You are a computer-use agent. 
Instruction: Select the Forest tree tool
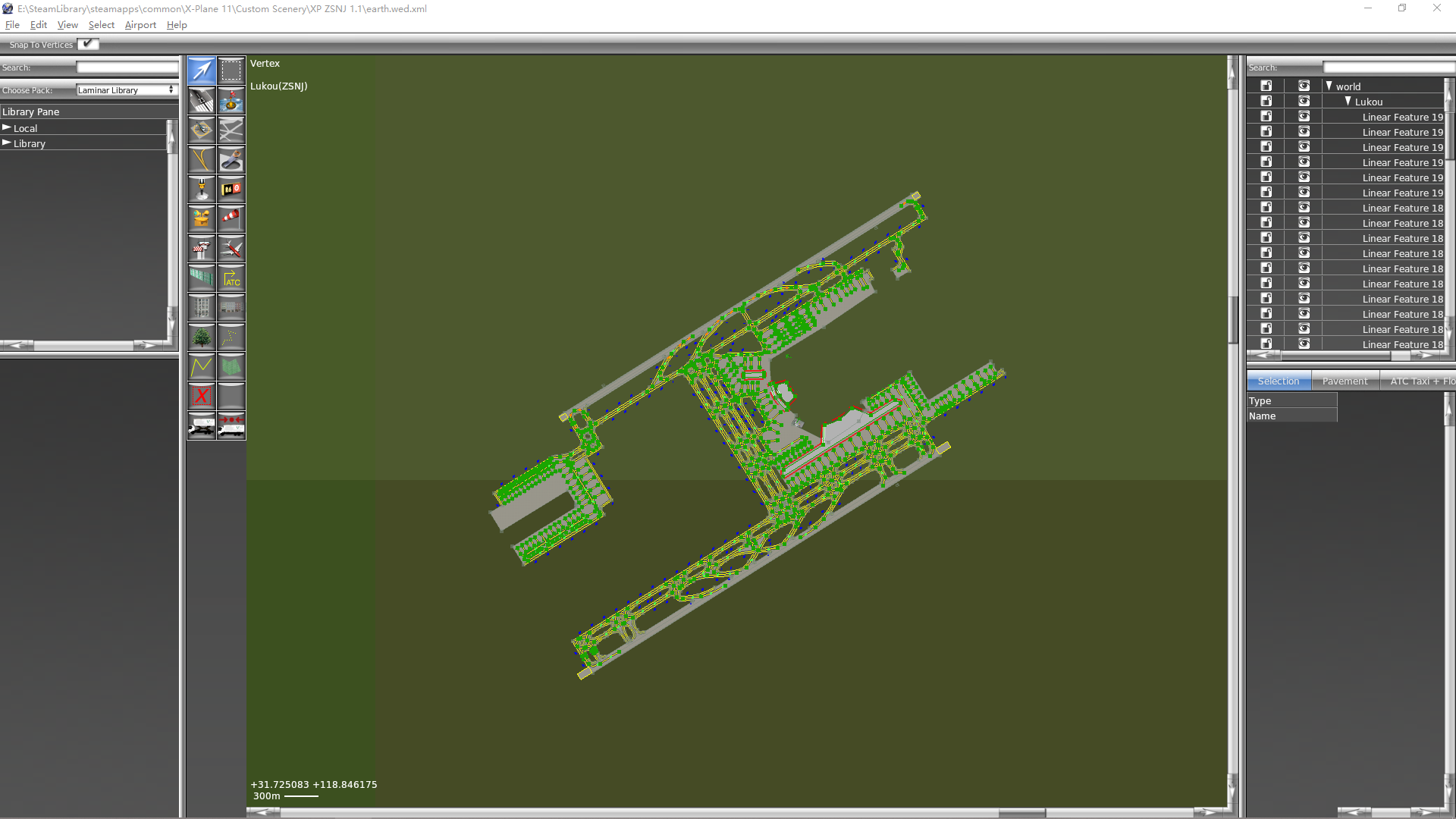tap(202, 337)
